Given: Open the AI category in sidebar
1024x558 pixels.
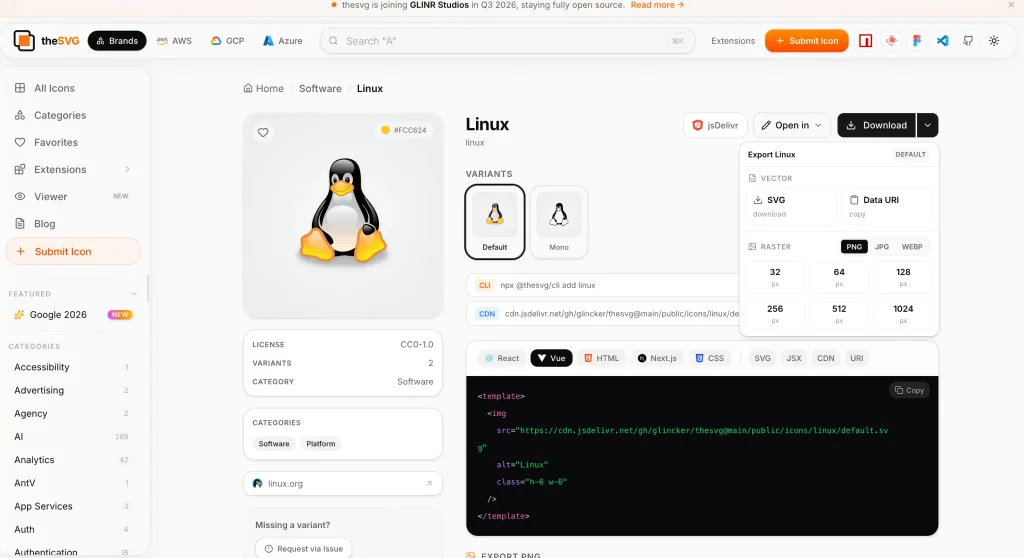Looking at the screenshot, I should pos(72,436).
